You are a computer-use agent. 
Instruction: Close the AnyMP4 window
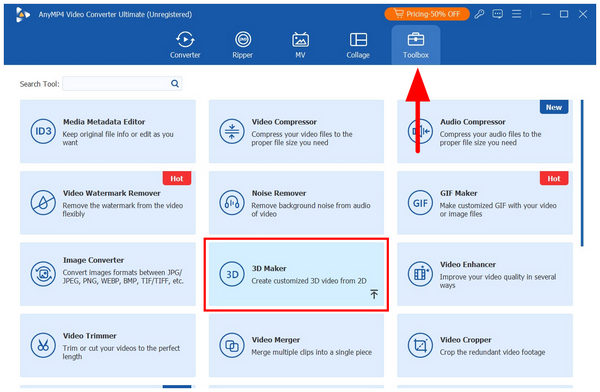583,14
